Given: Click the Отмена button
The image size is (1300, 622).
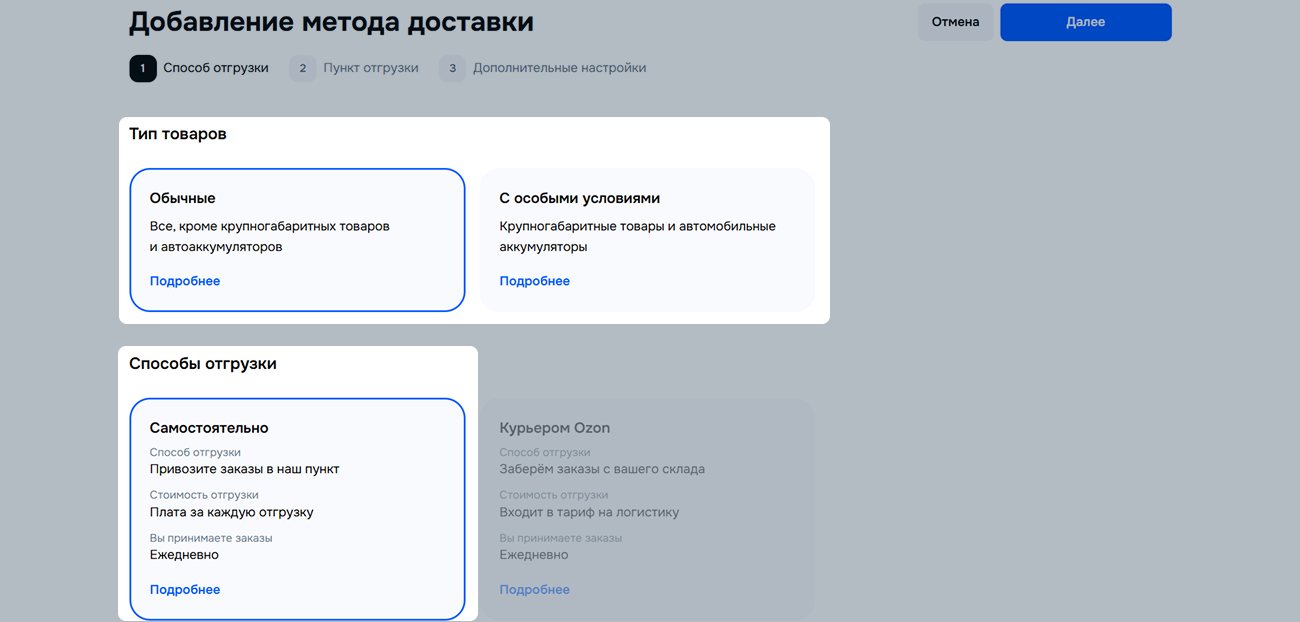Looking at the screenshot, I should click(x=955, y=22).
